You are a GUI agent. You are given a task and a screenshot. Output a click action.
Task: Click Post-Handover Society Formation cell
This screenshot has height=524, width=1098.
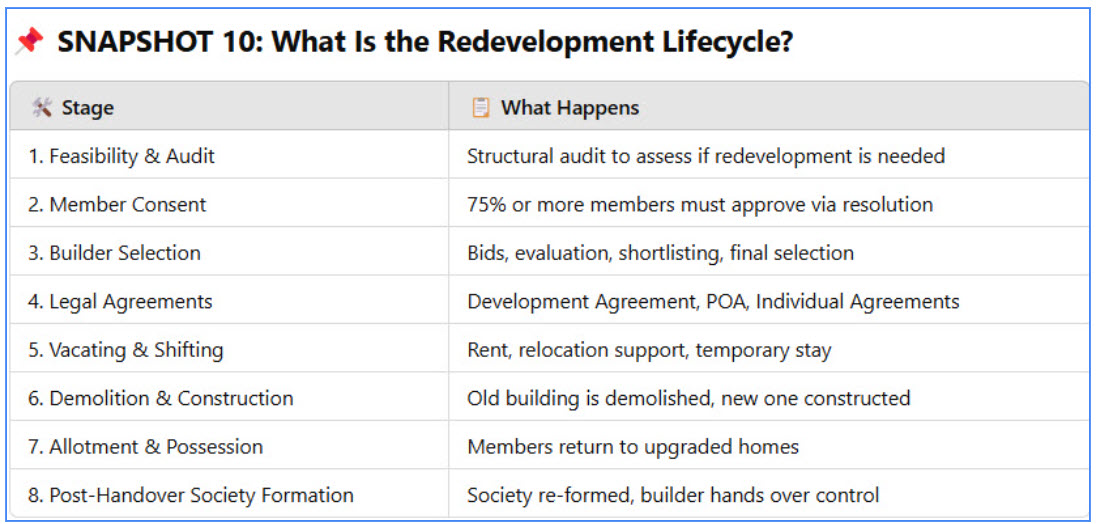[x=229, y=495]
